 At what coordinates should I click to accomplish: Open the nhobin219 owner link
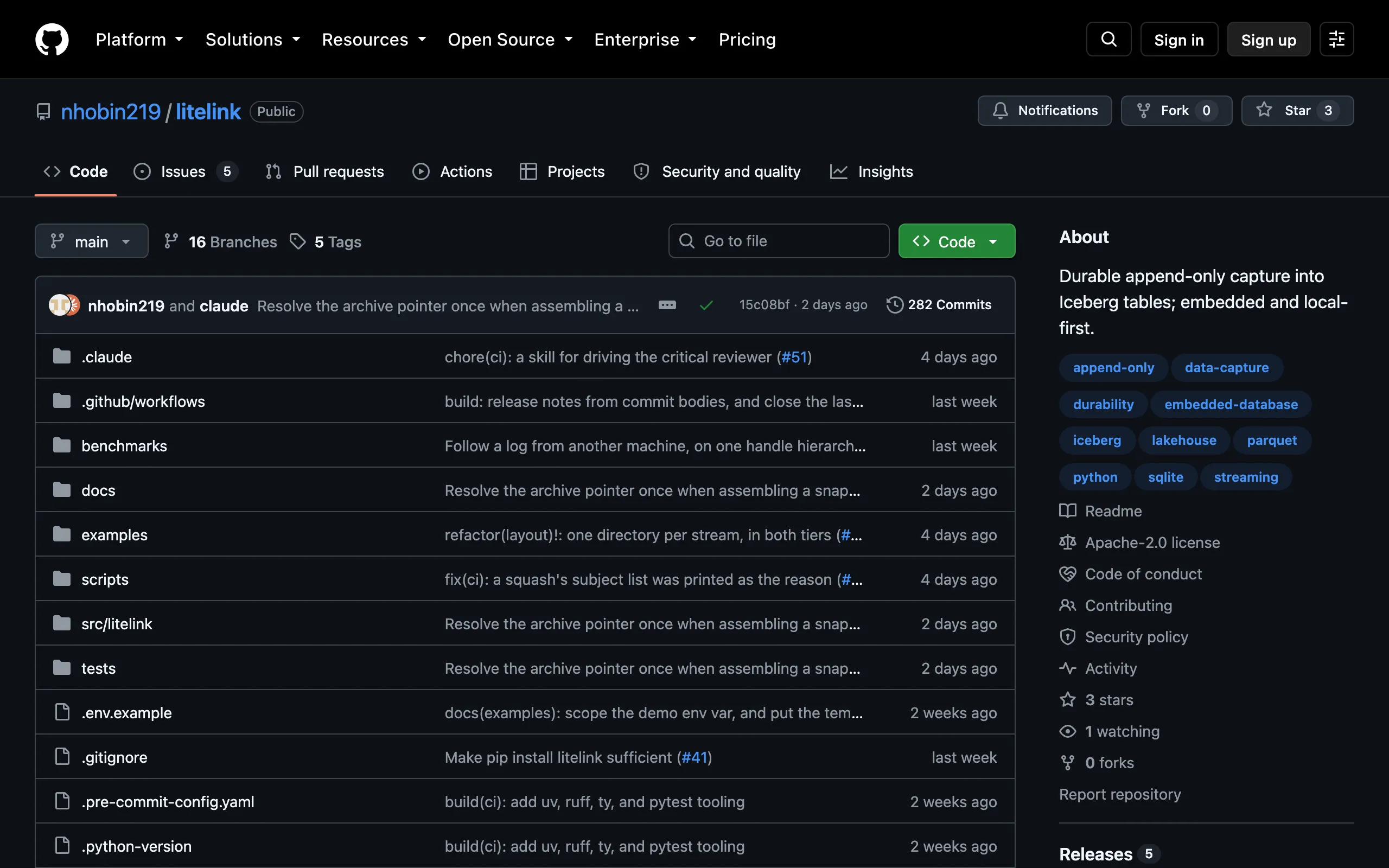(x=111, y=111)
